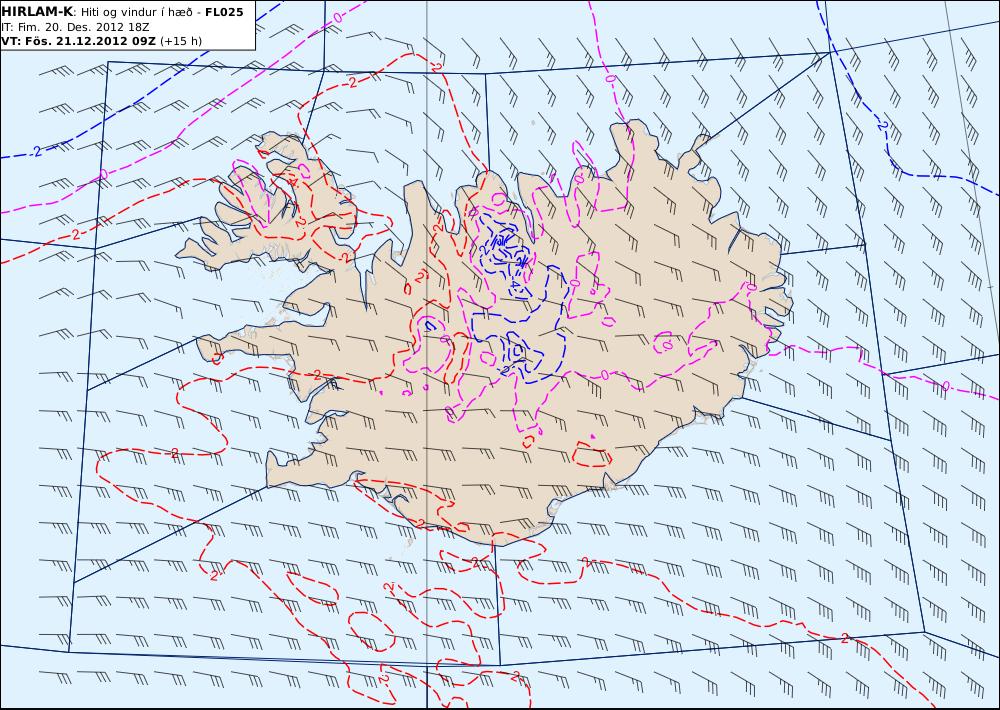1000x710 pixels.
Task: Click the FL025 flight level label
Action: 224,12
